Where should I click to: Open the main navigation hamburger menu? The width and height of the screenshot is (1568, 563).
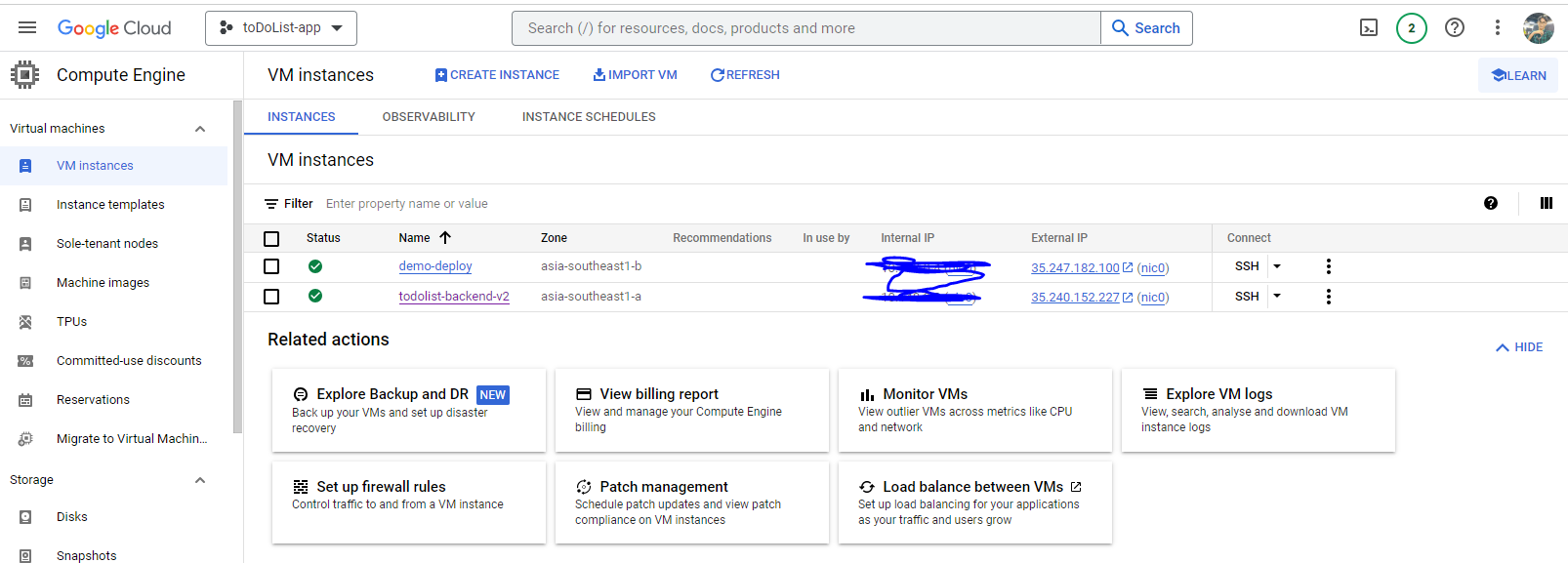27,27
